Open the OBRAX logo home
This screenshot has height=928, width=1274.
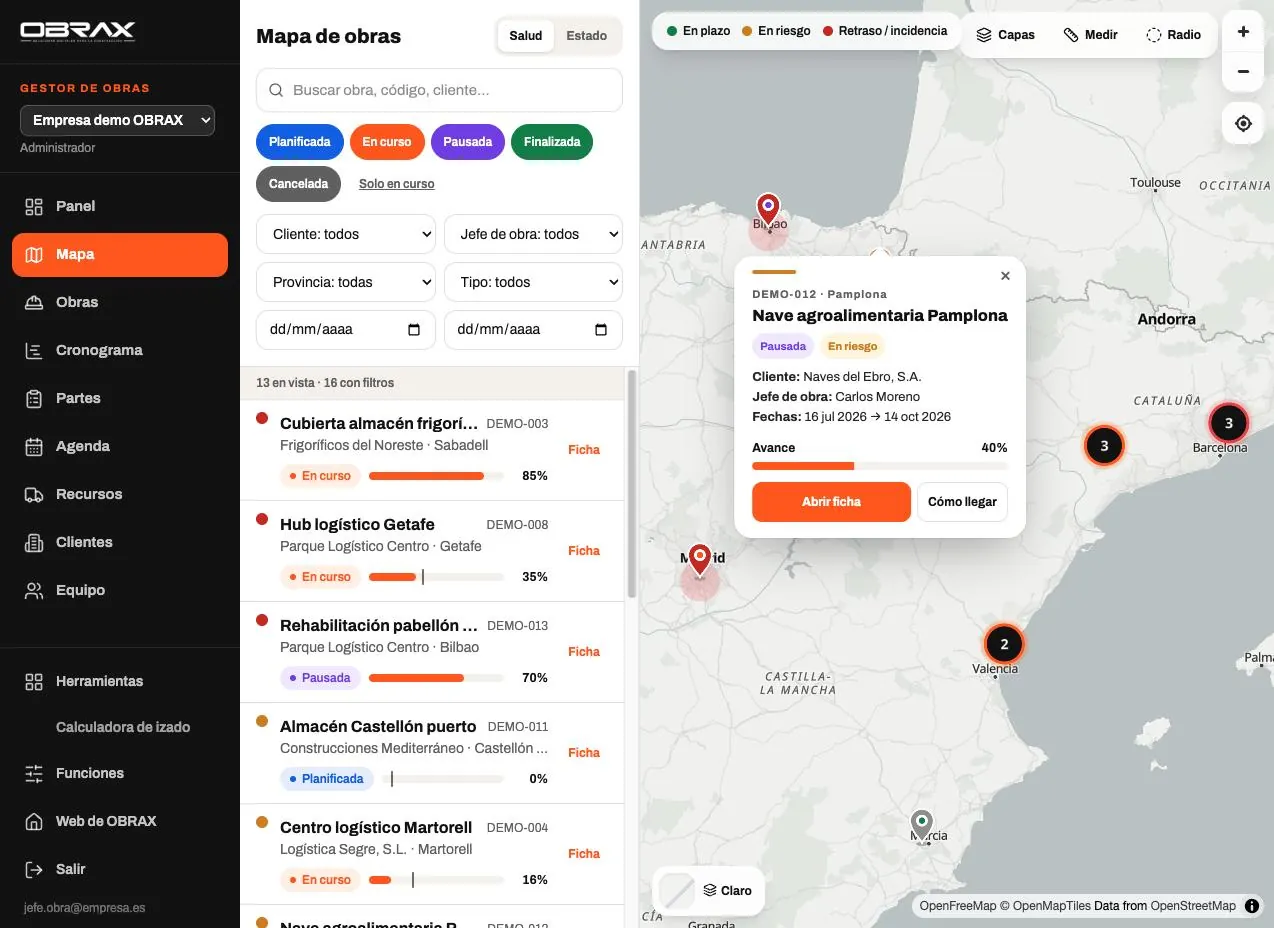77,31
